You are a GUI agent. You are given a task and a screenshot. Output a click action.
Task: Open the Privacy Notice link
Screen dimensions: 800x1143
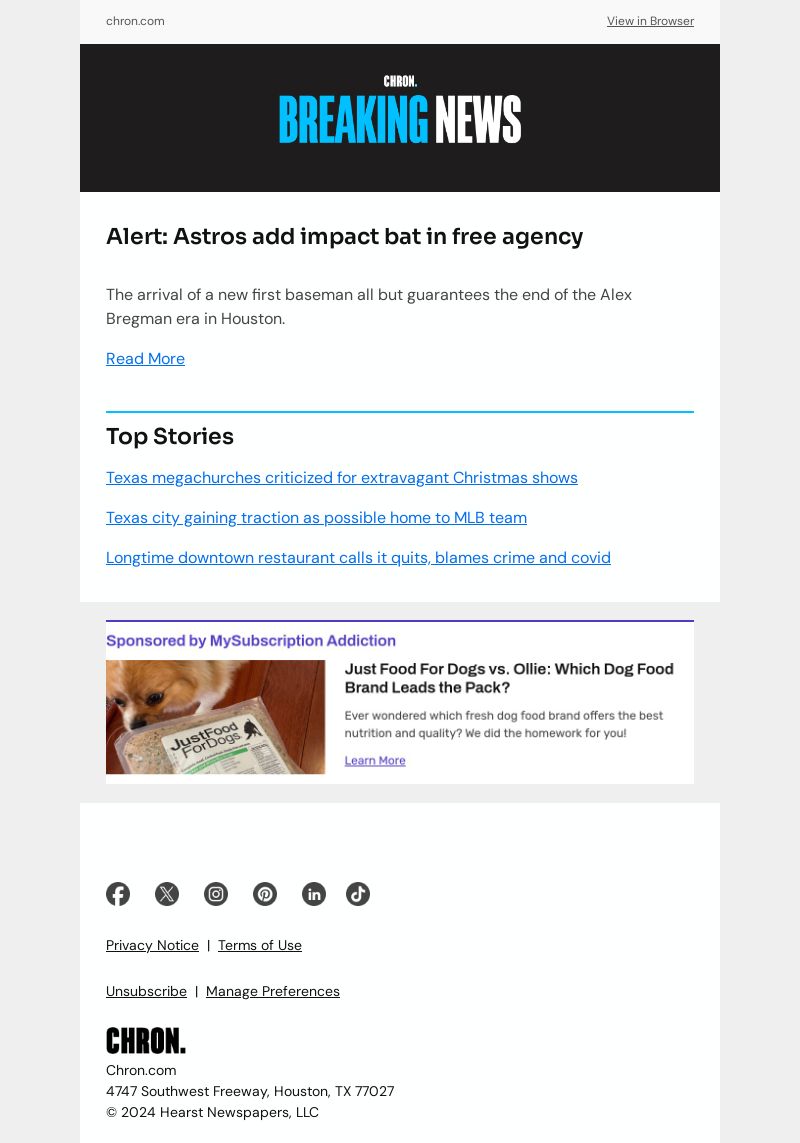click(152, 945)
